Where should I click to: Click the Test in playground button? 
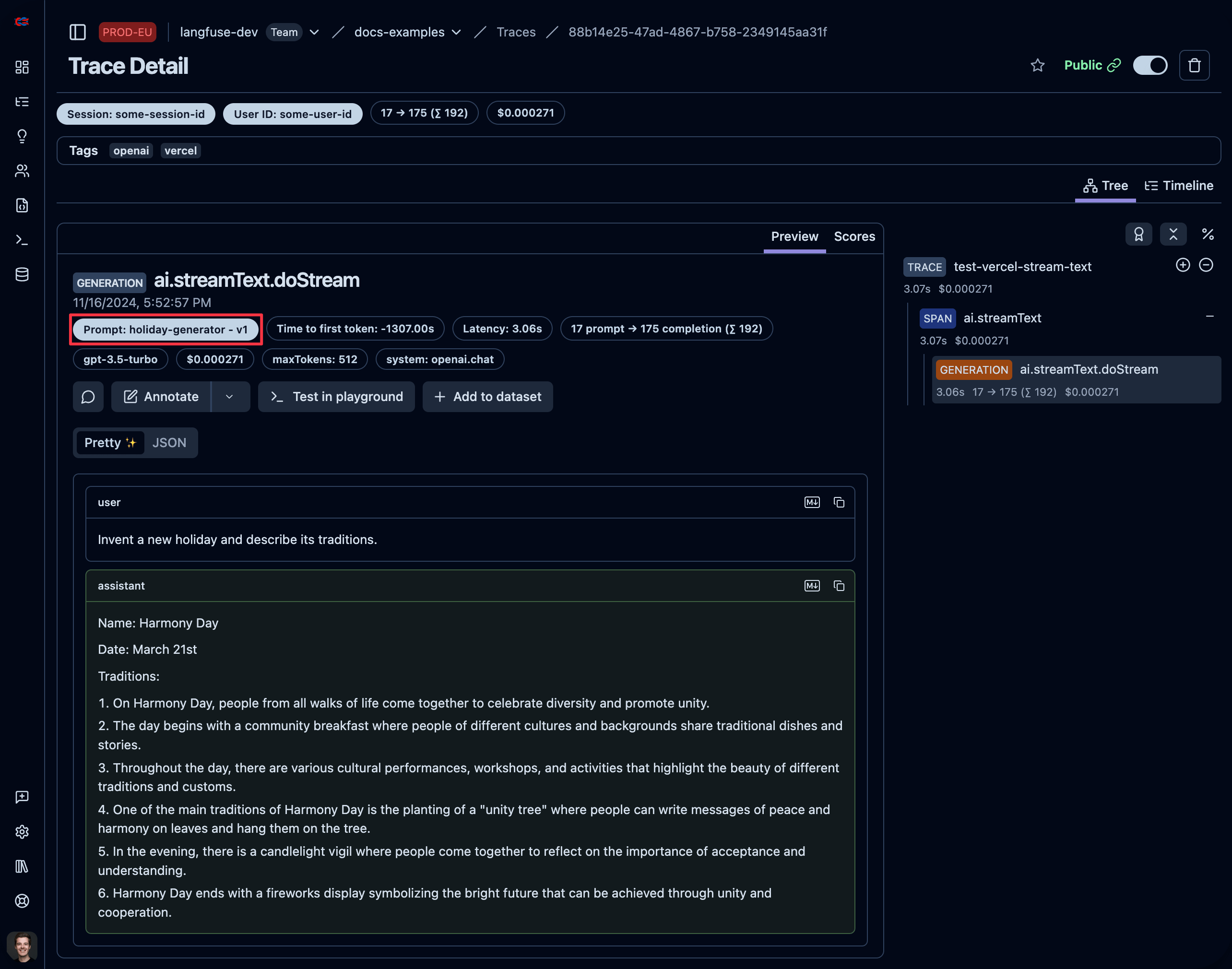[336, 397]
